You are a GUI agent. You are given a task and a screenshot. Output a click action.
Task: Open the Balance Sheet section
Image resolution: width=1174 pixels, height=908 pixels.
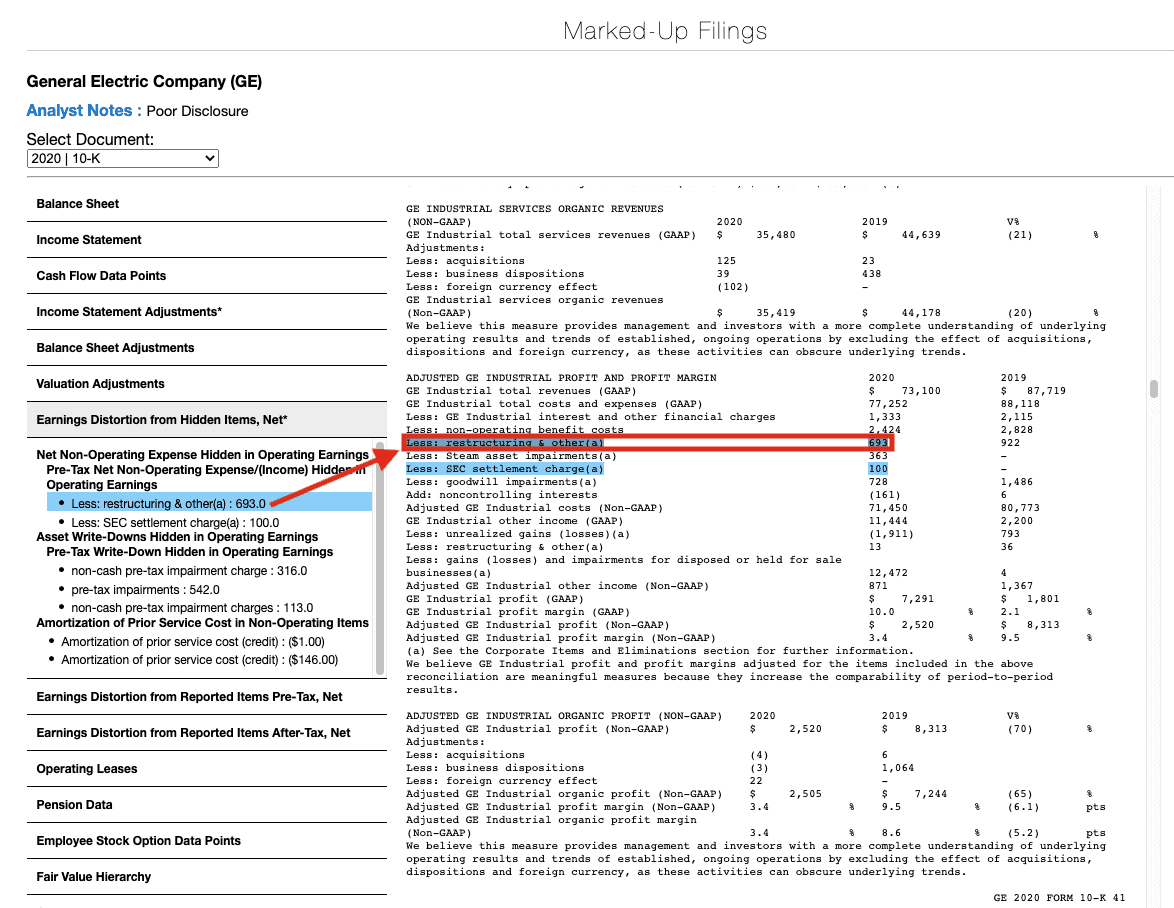207,204
